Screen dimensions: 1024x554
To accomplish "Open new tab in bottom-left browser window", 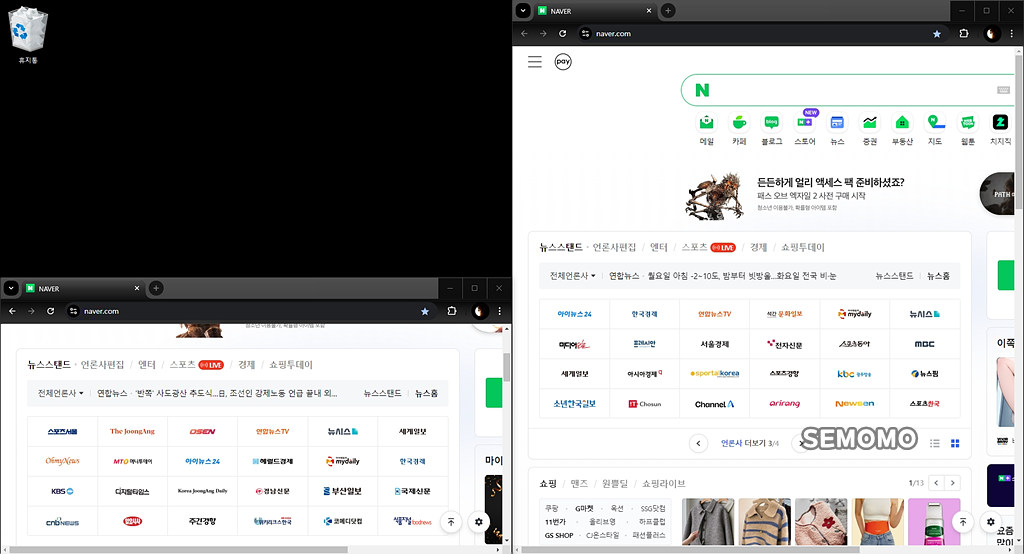I will (x=156, y=288).
